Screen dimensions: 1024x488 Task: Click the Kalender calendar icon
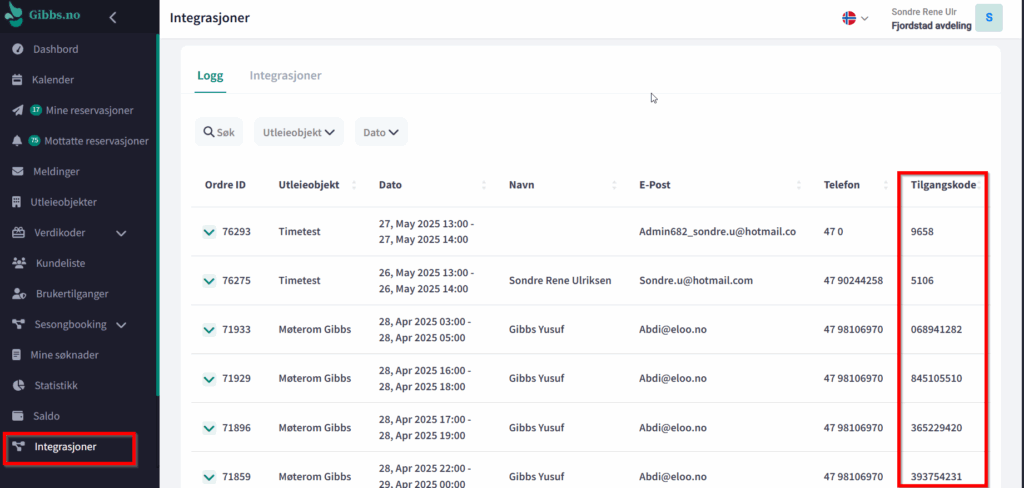pyautogui.click(x=17, y=80)
